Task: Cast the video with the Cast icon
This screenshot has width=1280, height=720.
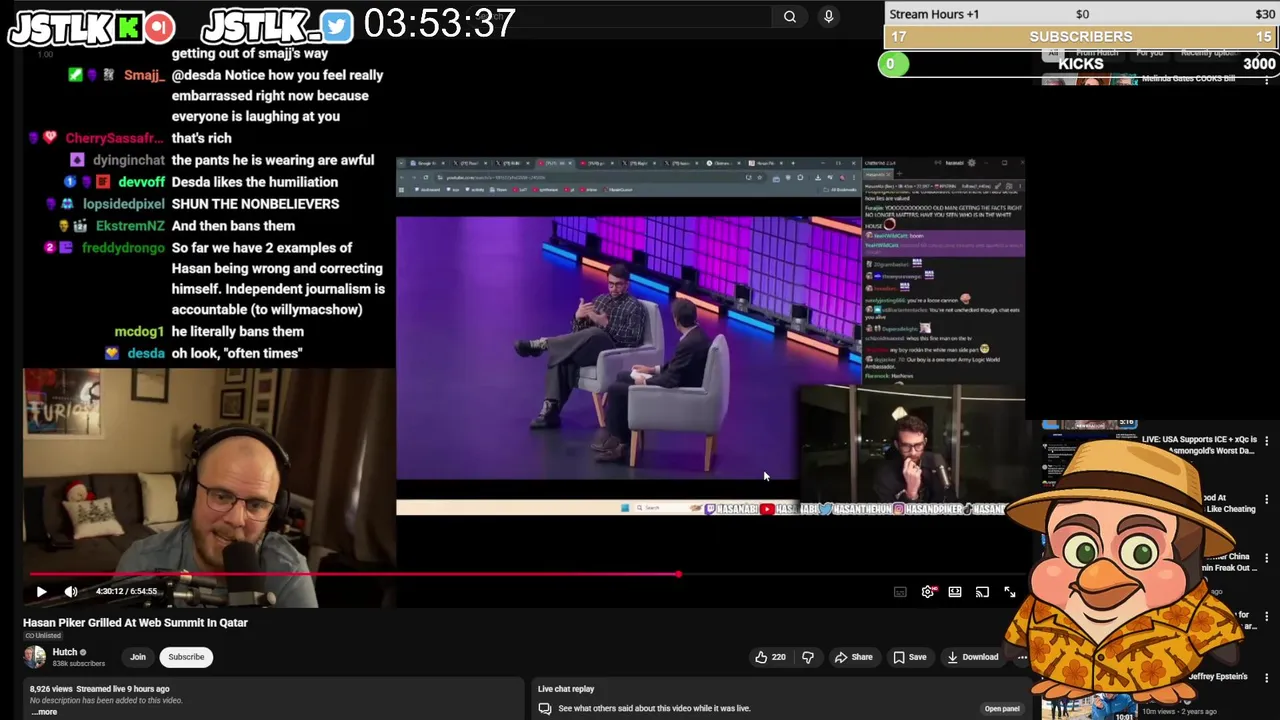Action: coord(982,592)
